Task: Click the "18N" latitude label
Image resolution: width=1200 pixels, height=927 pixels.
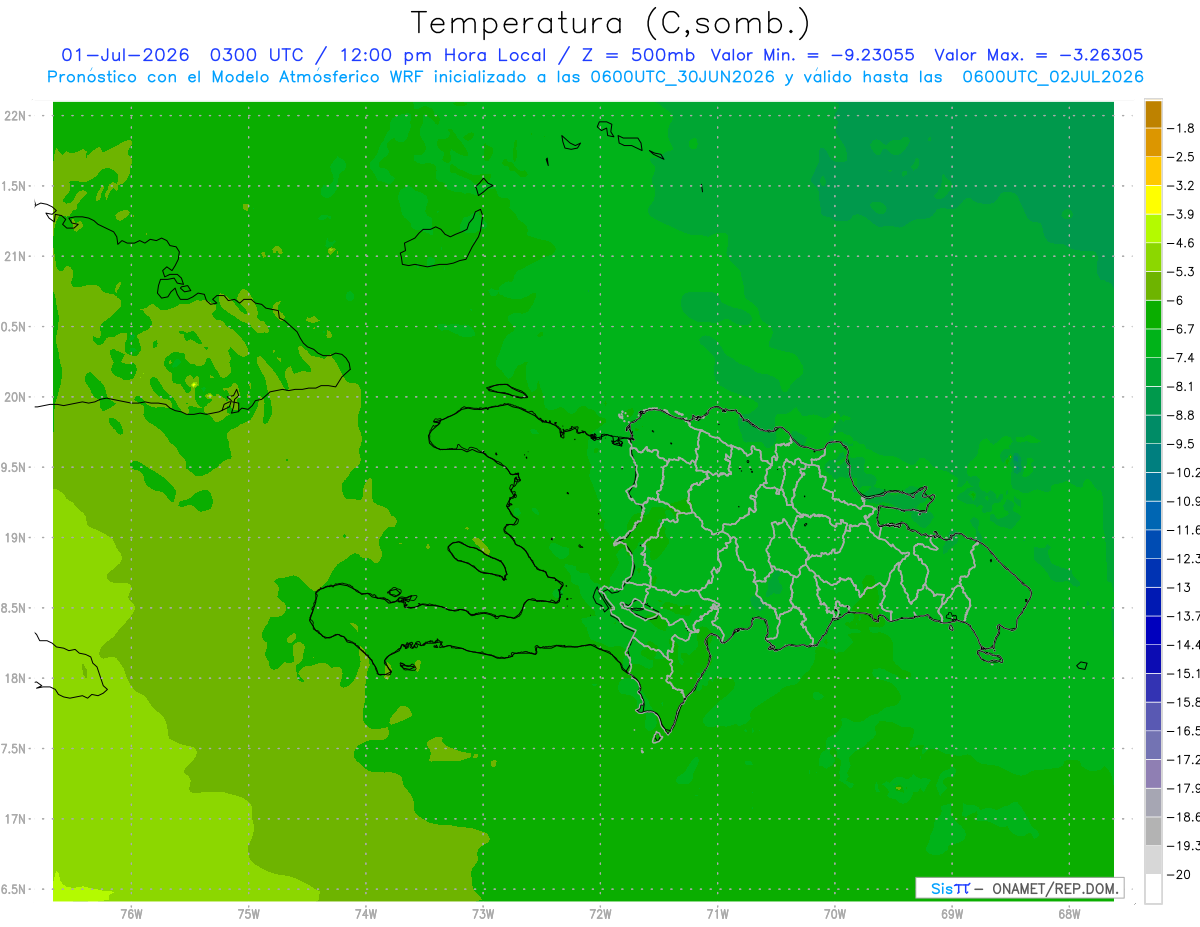Action: pyautogui.click(x=16, y=678)
